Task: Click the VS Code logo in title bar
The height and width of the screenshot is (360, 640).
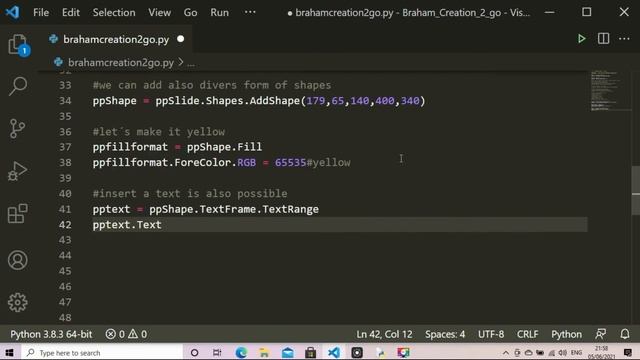Action: (12, 12)
